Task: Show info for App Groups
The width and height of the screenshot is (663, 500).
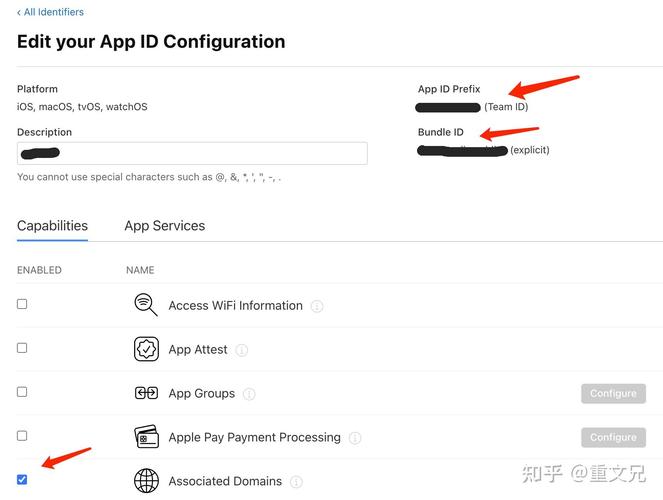Action: 249,394
